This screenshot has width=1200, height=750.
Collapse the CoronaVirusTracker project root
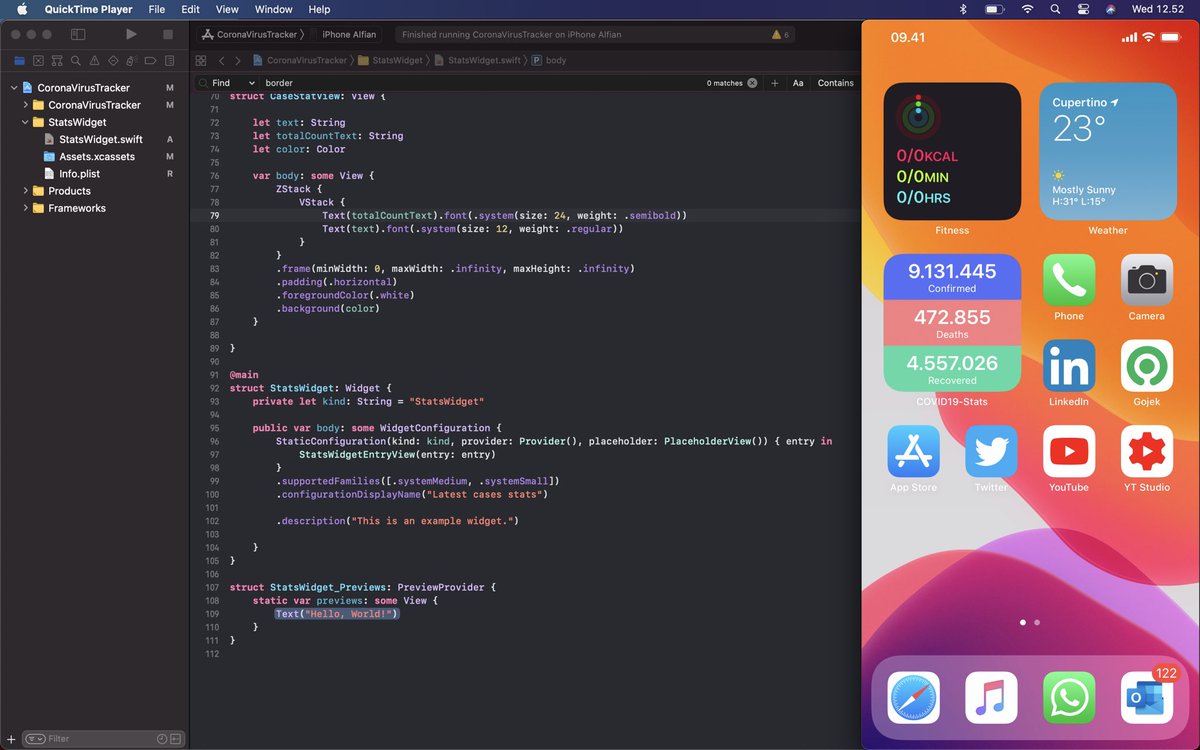point(14,88)
